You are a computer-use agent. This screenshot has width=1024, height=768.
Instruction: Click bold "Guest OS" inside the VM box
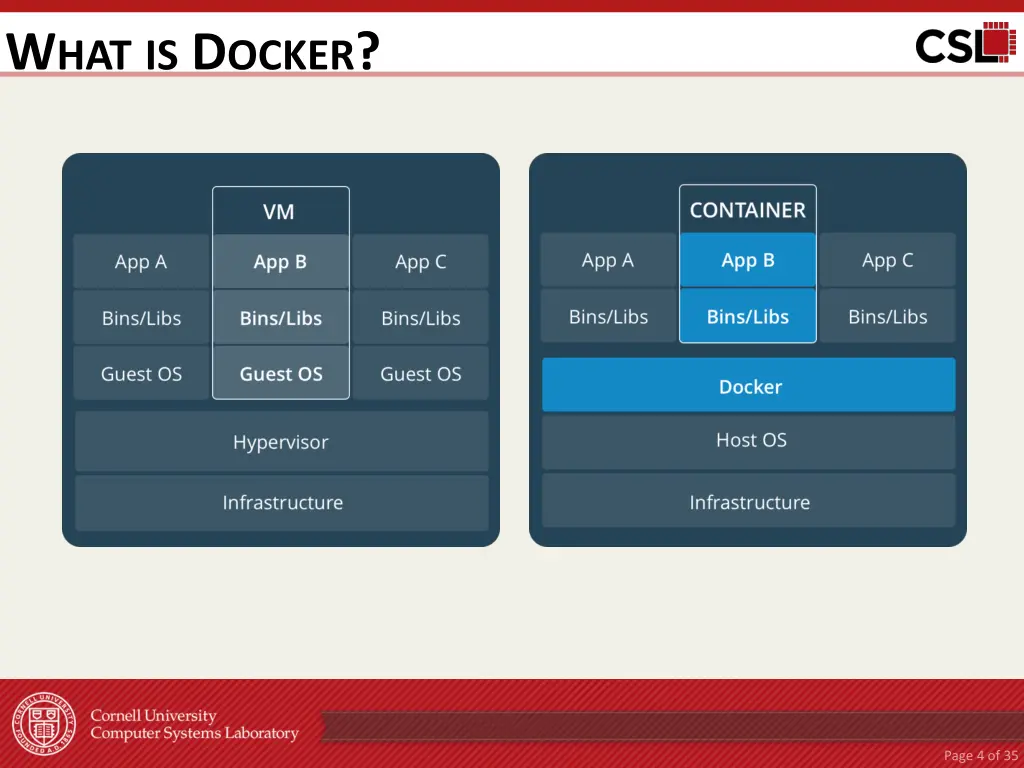pyautogui.click(x=281, y=374)
